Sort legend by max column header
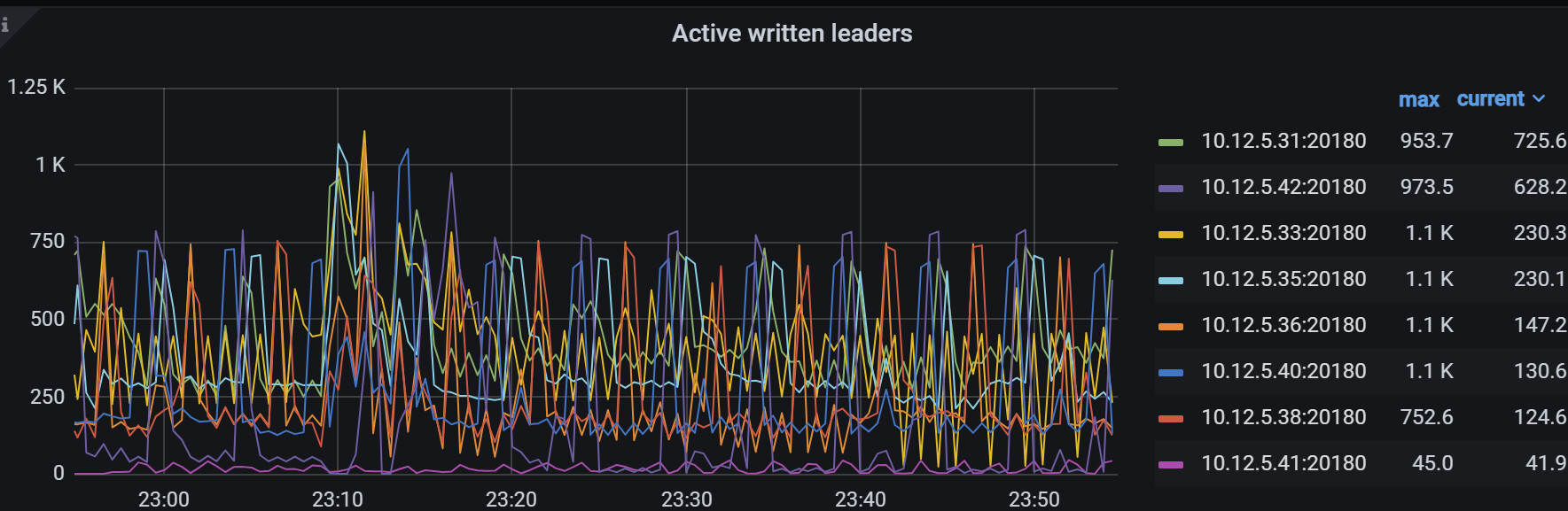Image resolution: width=1568 pixels, height=511 pixels. (1418, 100)
